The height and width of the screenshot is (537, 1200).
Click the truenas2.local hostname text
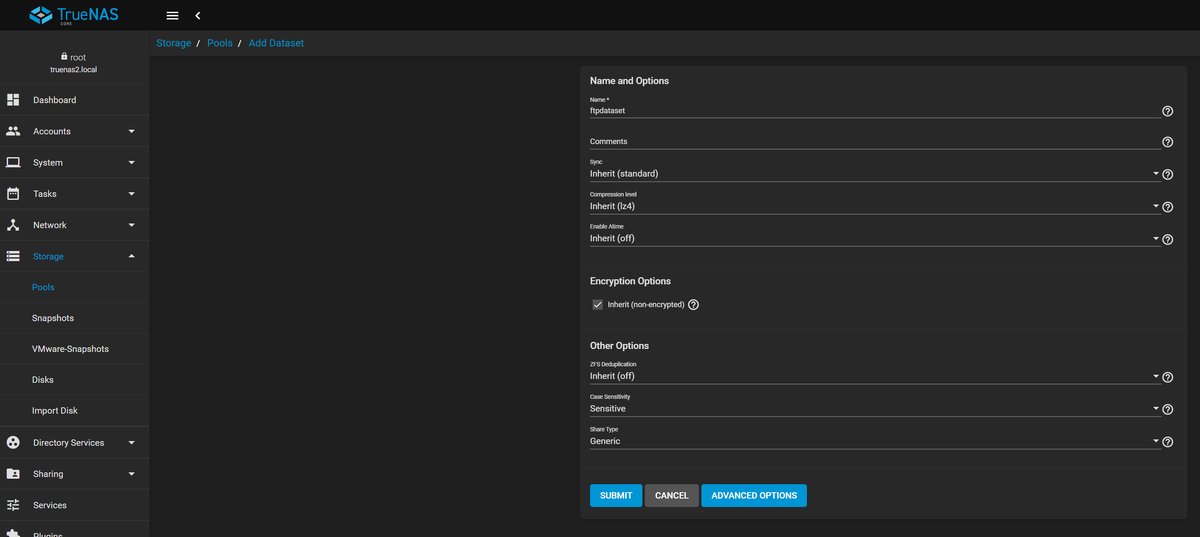(74, 70)
